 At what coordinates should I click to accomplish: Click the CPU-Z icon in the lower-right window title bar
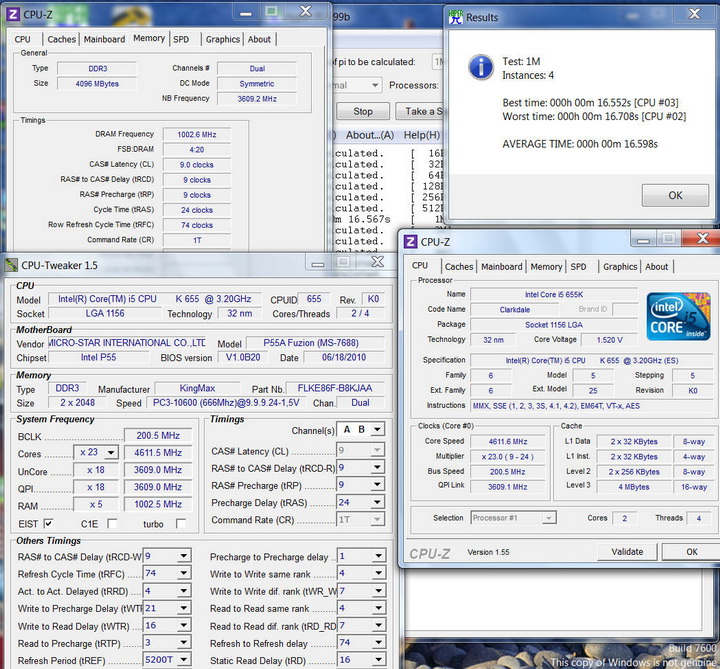click(410, 242)
